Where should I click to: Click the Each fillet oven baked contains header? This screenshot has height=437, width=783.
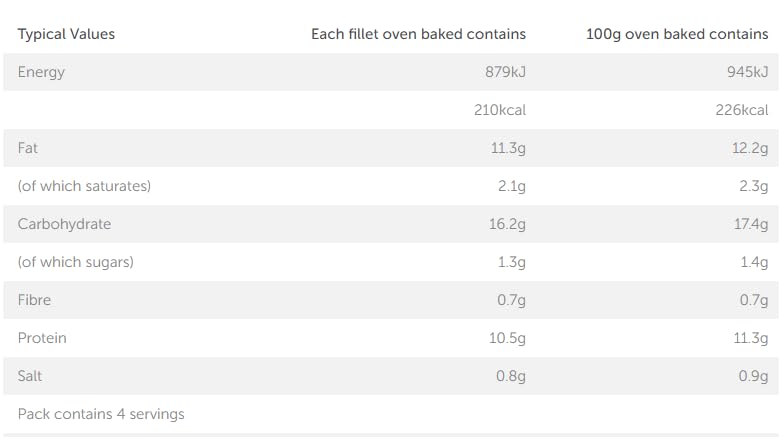pyautogui.click(x=418, y=34)
